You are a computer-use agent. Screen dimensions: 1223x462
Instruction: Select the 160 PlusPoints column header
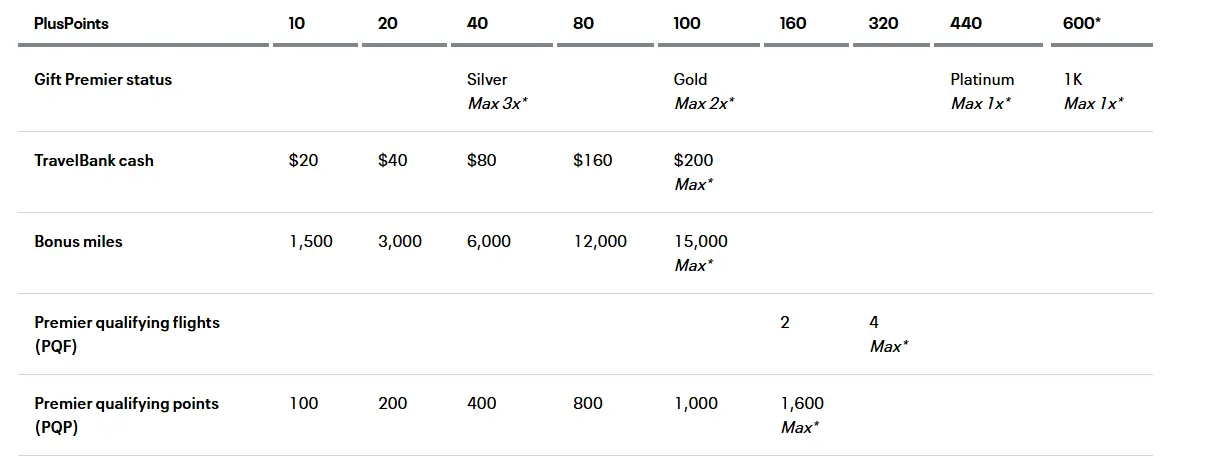(793, 23)
